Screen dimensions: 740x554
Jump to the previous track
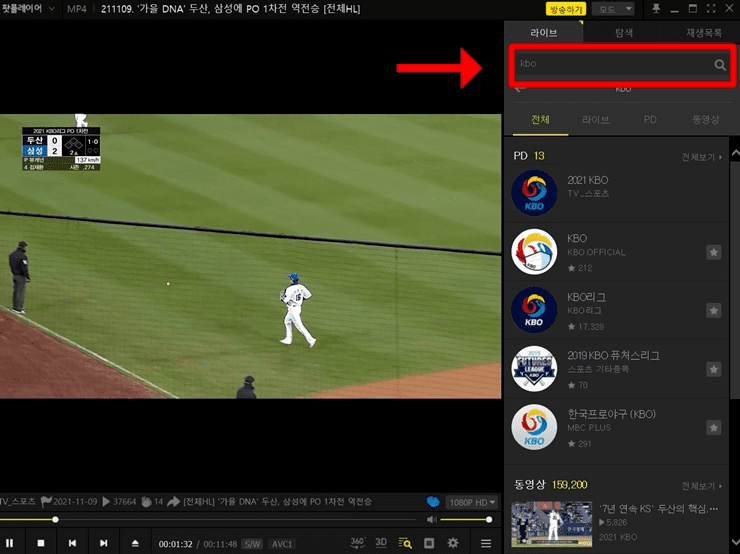(x=72, y=543)
